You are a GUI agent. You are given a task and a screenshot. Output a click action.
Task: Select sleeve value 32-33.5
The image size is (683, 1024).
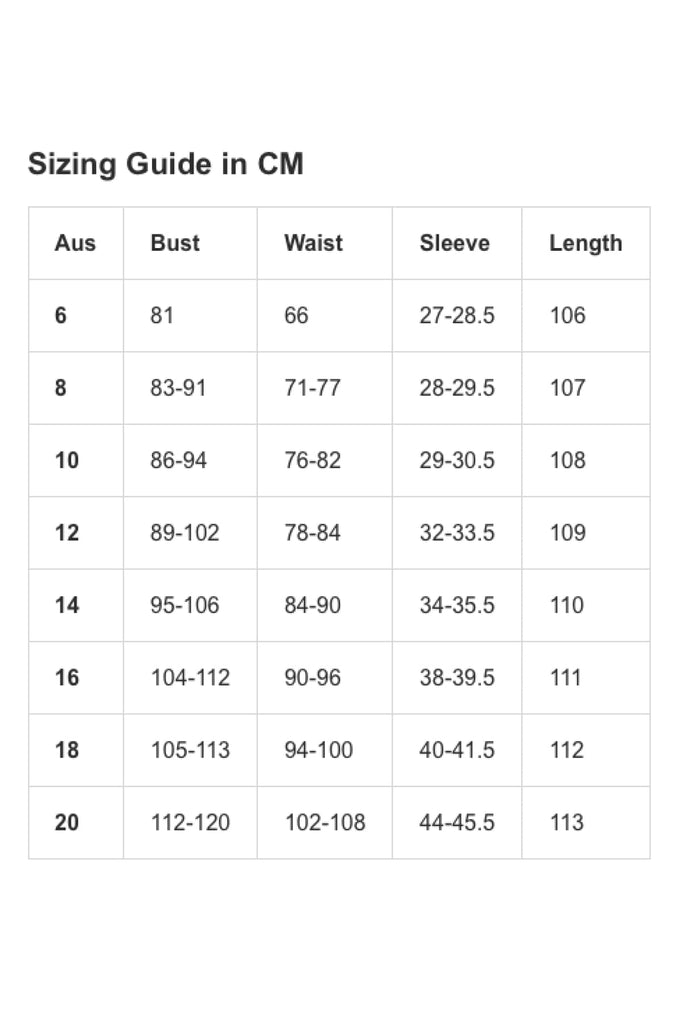click(457, 533)
